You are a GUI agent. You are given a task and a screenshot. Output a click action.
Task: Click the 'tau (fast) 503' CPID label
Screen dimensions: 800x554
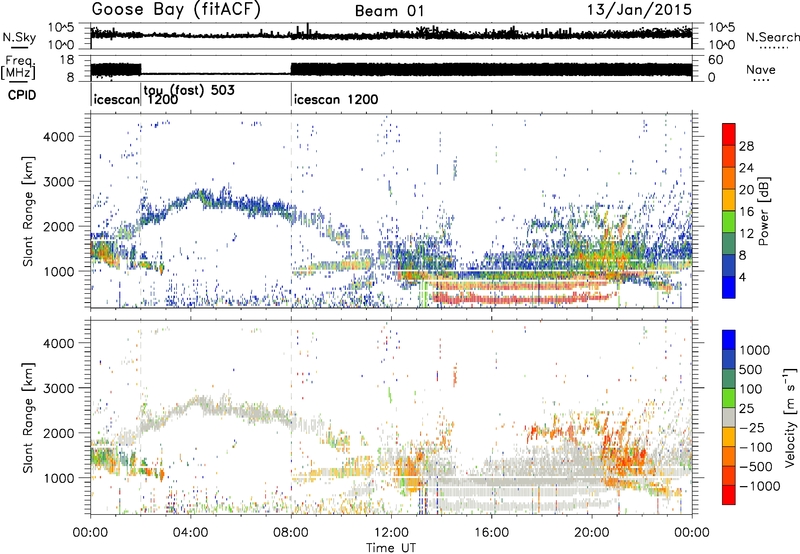point(189,90)
